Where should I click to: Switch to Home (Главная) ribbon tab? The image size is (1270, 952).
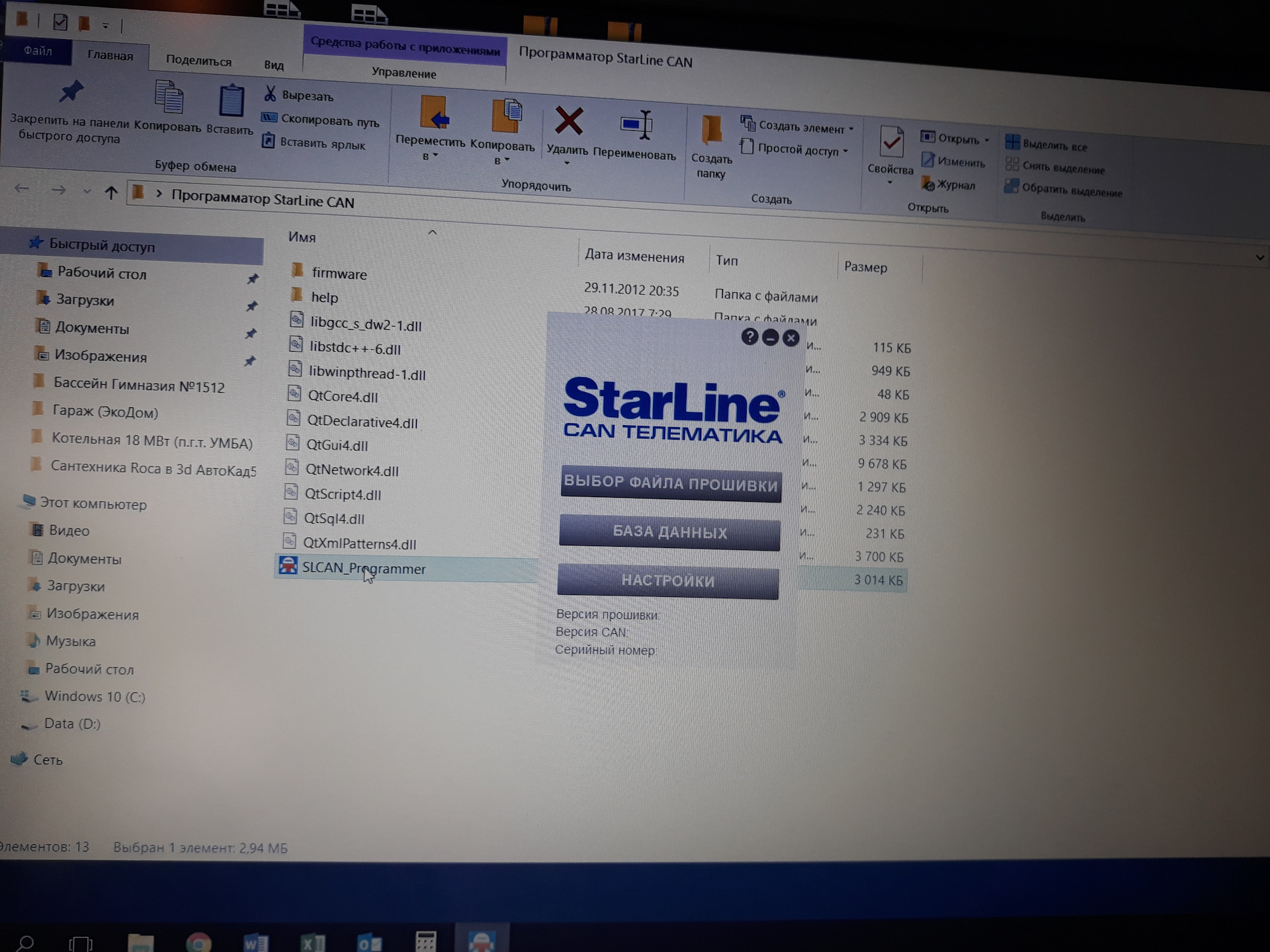[x=110, y=56]
